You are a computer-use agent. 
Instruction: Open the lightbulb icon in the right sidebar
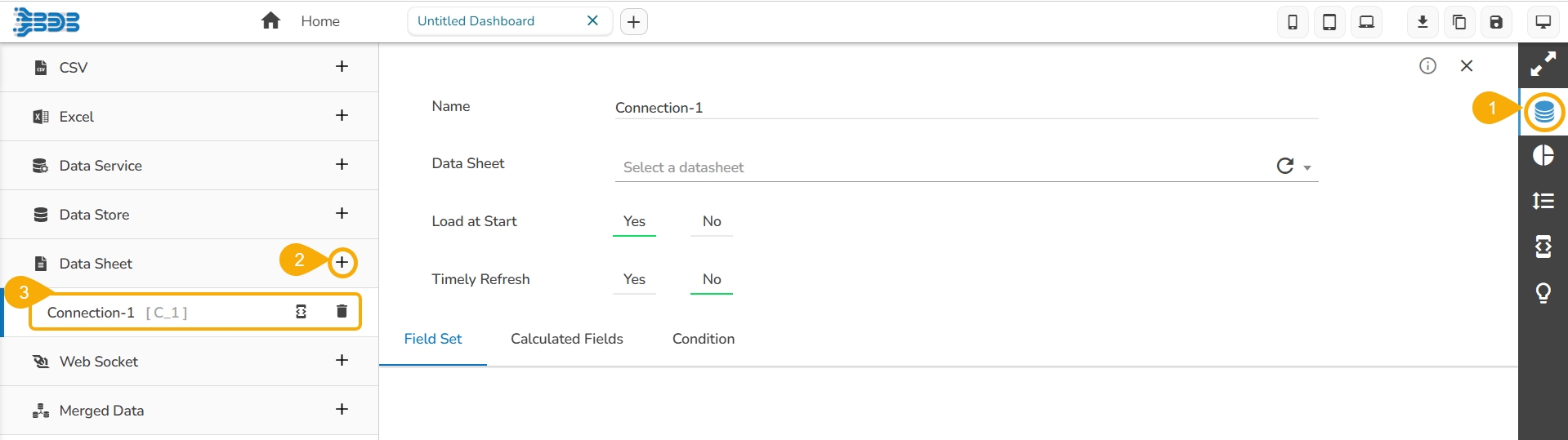click(x=1543, y=292)
